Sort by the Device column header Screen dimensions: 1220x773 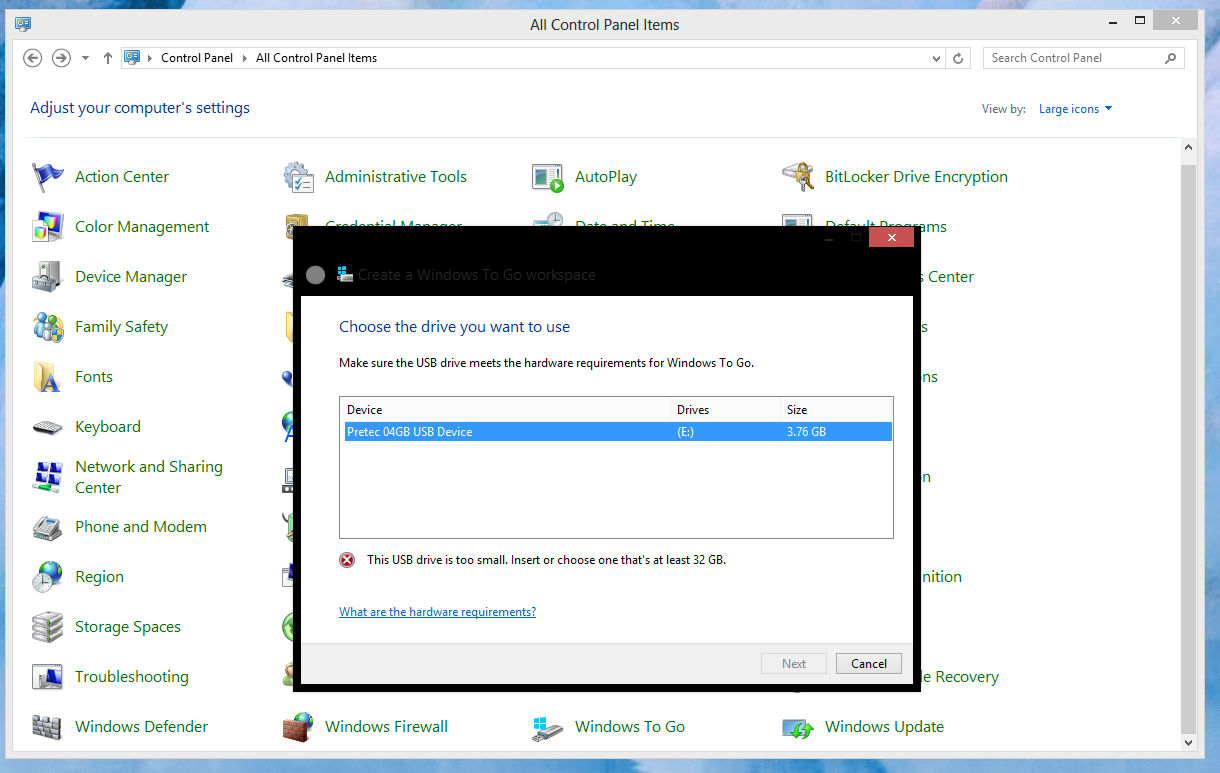[505, 410]
